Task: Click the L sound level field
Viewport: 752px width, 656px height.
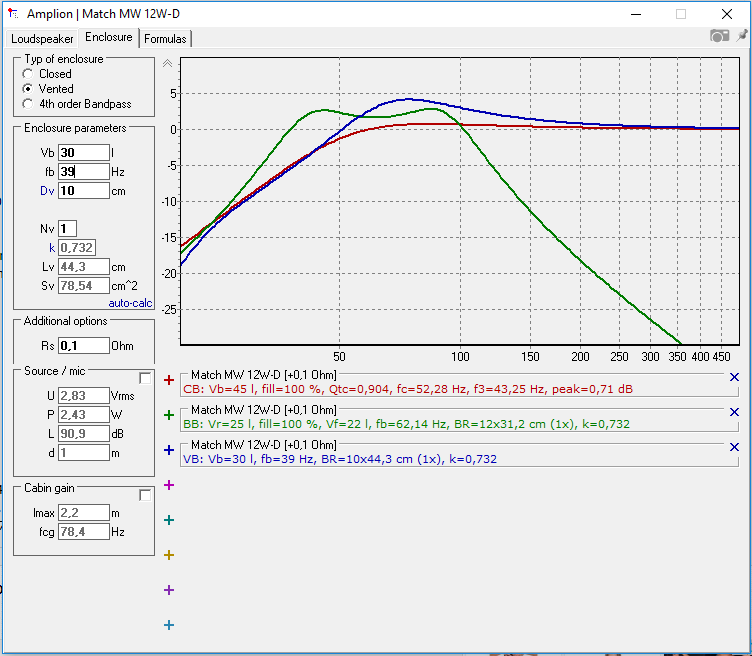Action: 84,433
